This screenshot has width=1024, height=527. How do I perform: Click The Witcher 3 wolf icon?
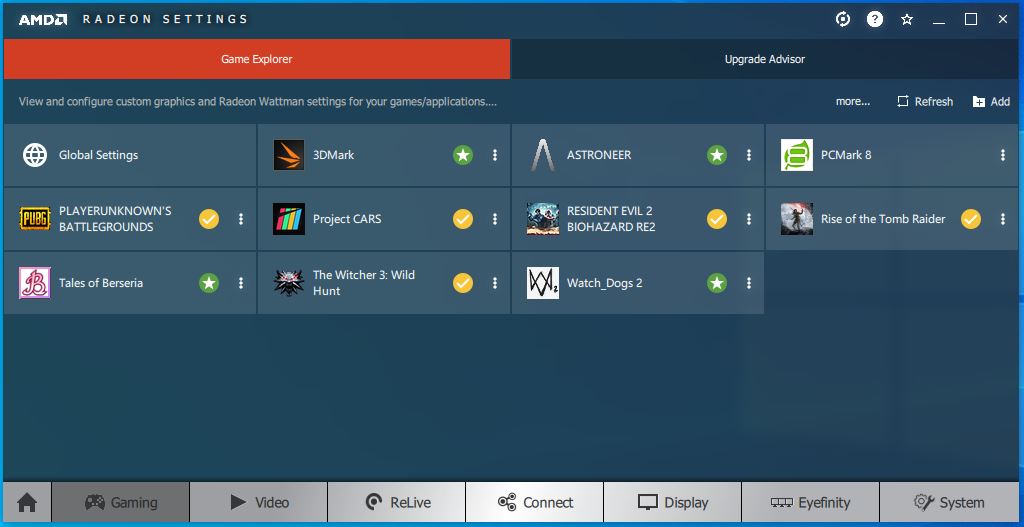[289, 283]
